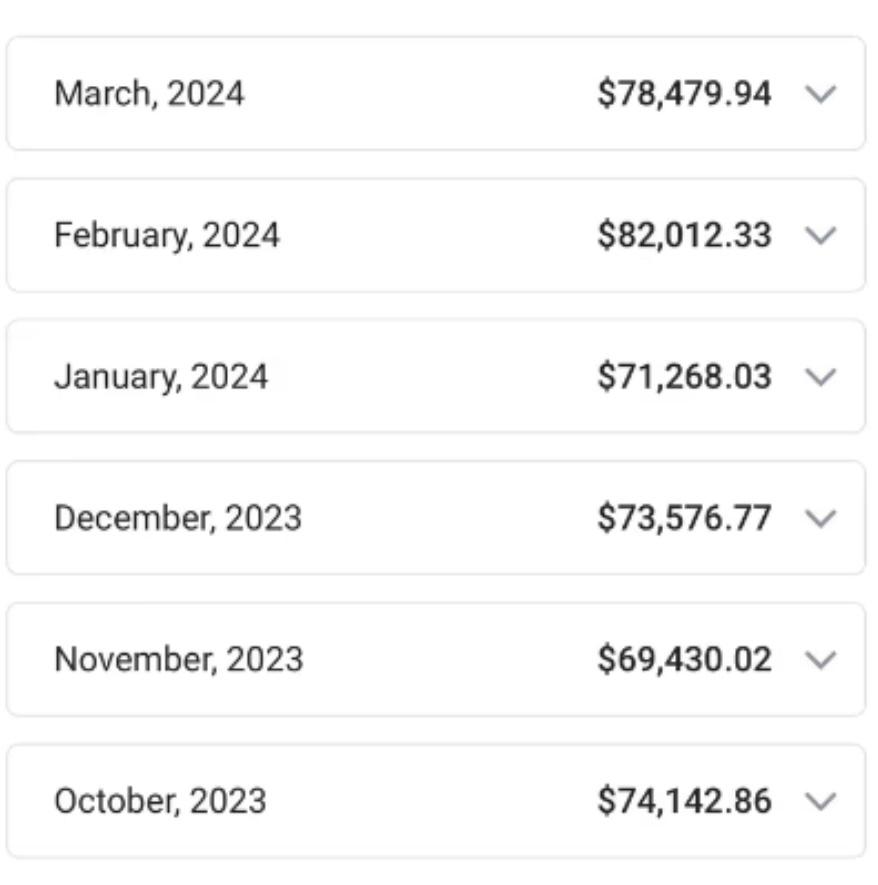The height and width of the screenshot is (885, 878).
Task: Click the "January, 2024" month label
Action: click(161, 377)
